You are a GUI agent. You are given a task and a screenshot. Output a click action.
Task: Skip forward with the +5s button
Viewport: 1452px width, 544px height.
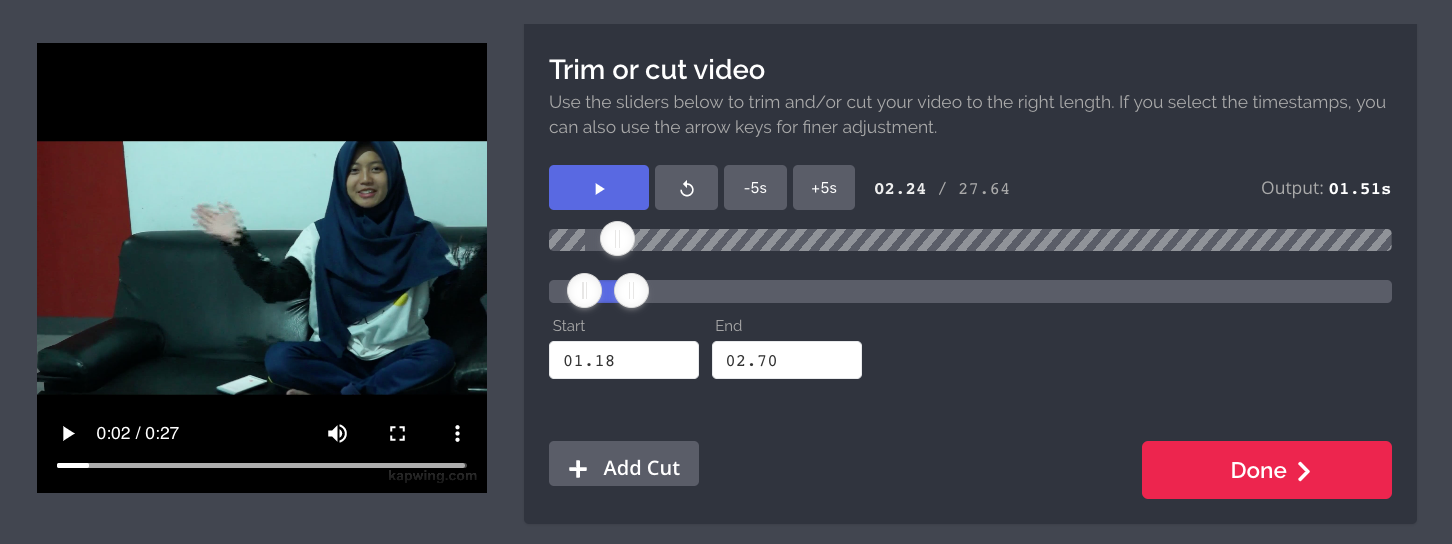tap(824, 188)
